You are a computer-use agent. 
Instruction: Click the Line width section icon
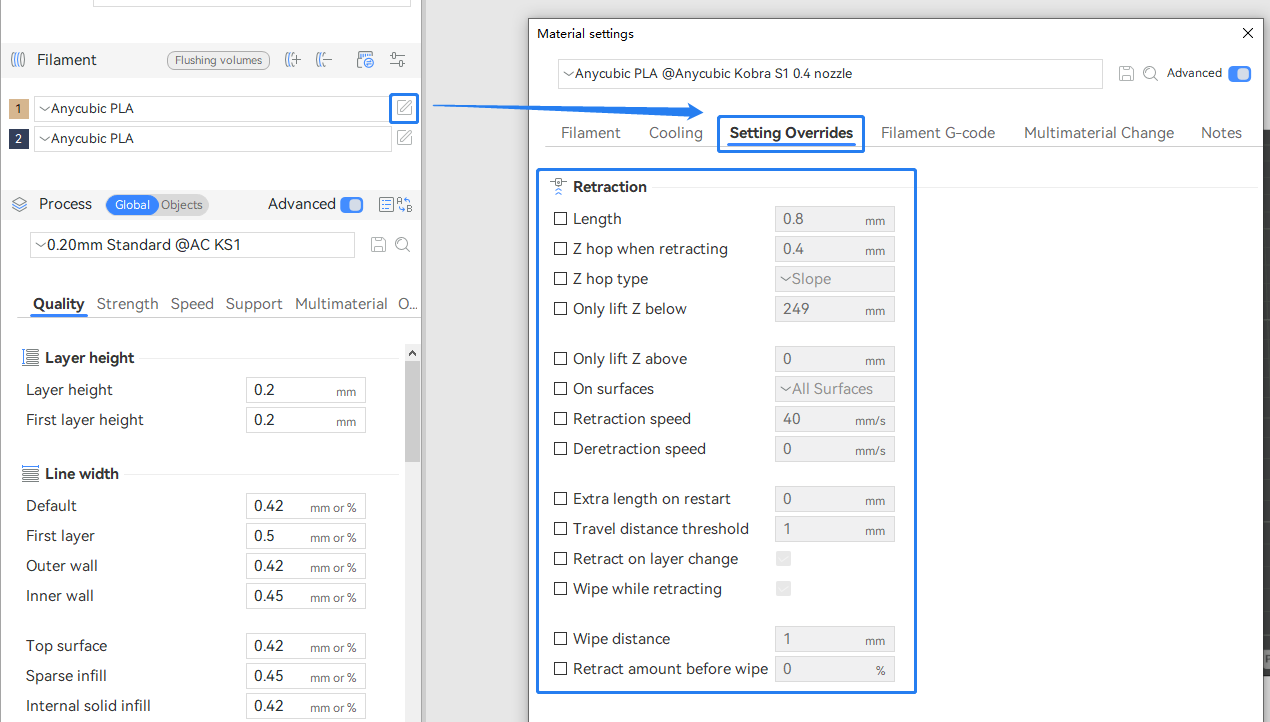[x=30, y=473]
